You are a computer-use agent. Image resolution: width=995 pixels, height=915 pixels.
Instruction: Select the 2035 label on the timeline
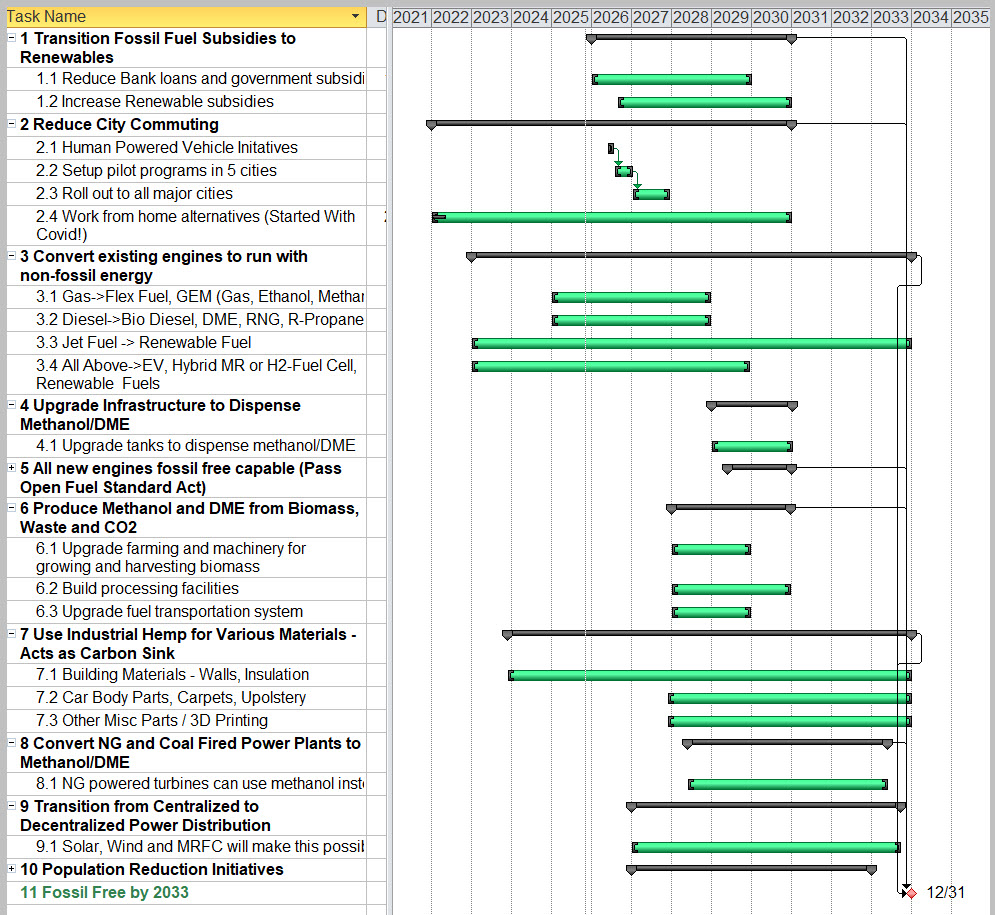969,17
